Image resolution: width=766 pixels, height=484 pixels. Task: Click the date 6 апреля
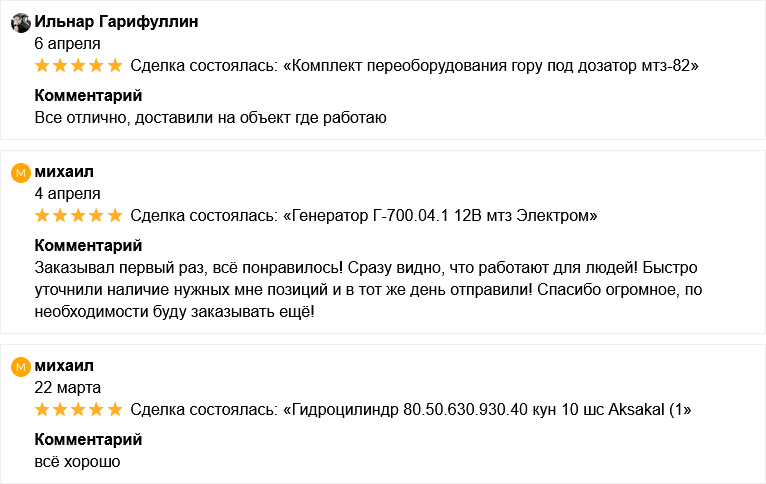point(67,43)
